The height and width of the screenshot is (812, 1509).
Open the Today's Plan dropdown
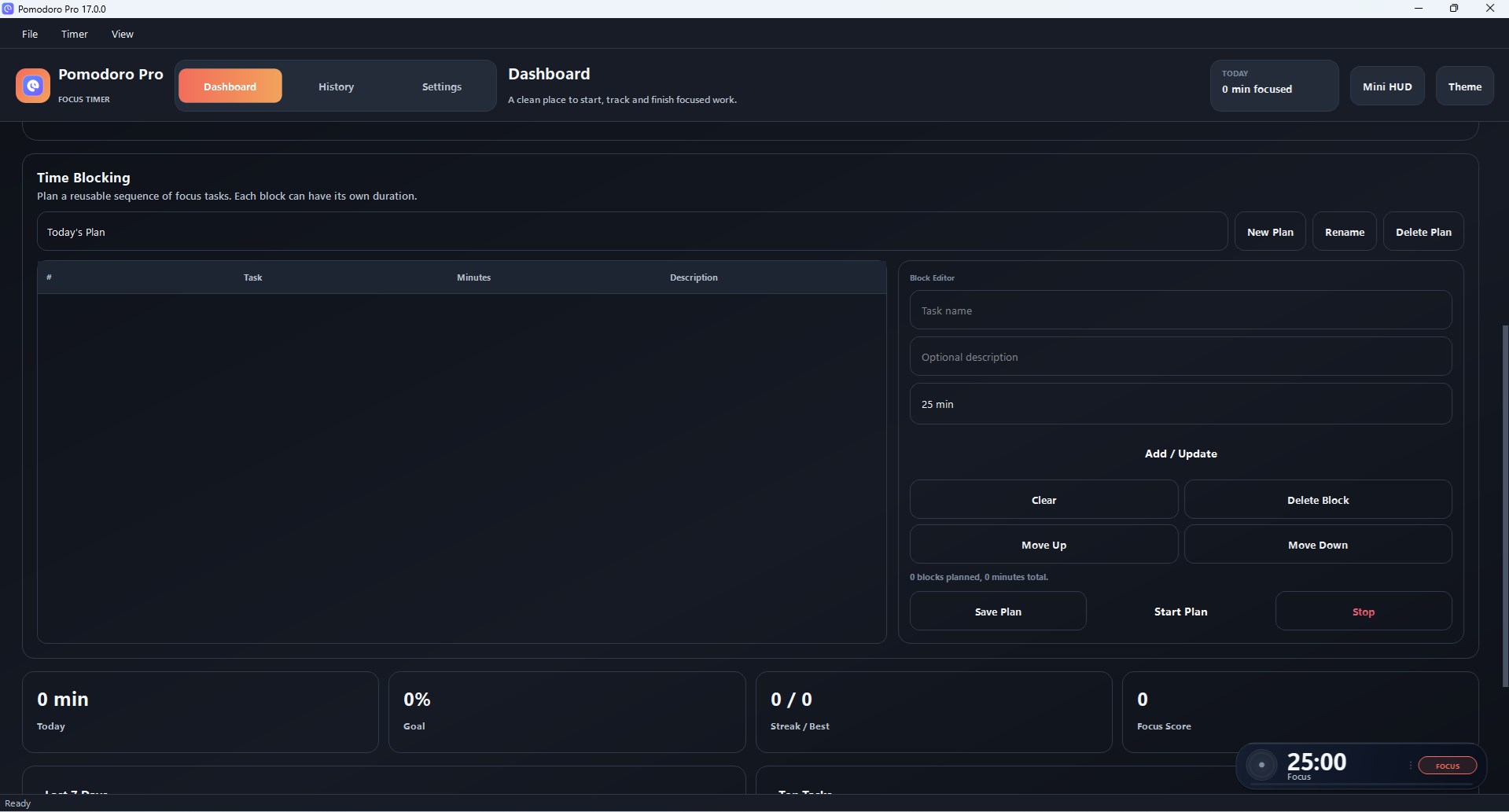point(632,232)
